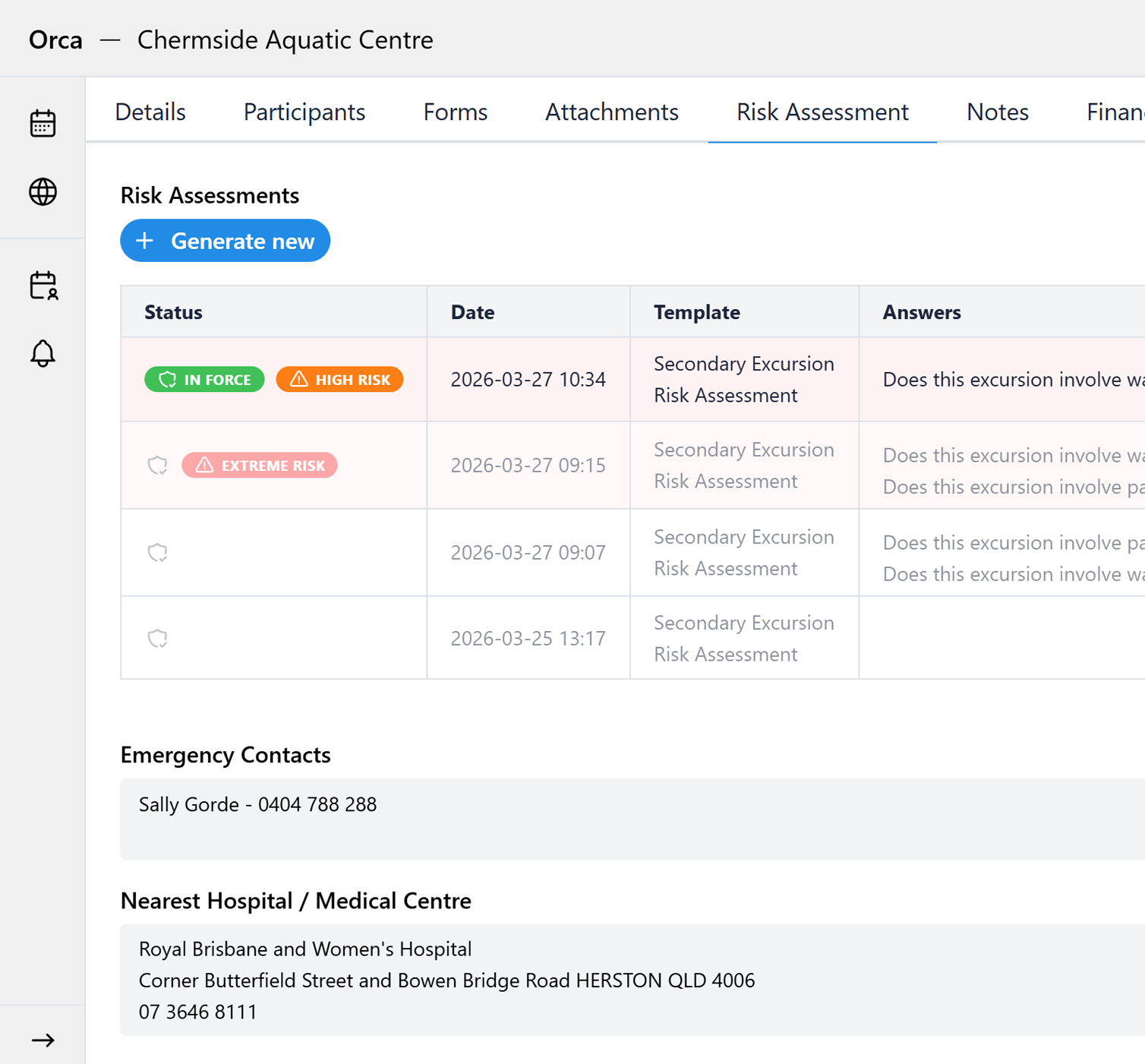Click the plus icon inside Generate new

click(x=145, y=240)
